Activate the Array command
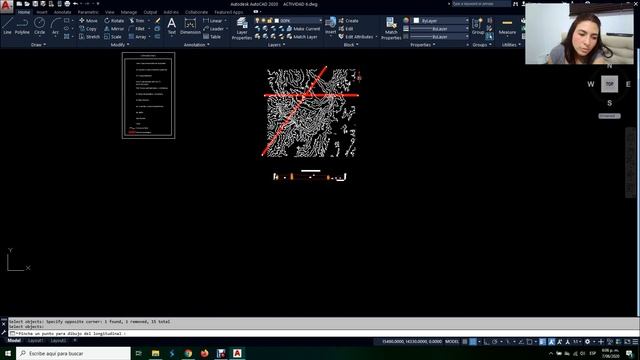The width and height of the screenshot is (640, 360). pos(138,37)
